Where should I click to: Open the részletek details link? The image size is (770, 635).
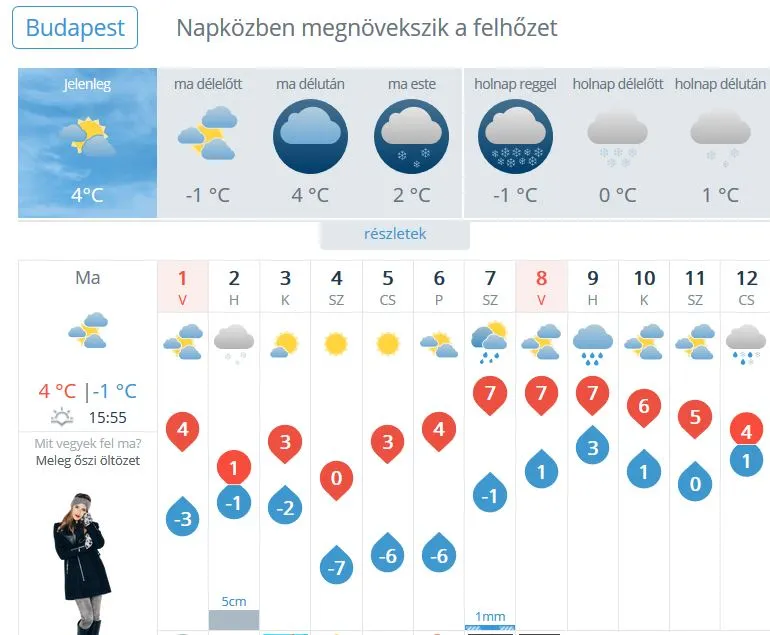pos(395,235)
